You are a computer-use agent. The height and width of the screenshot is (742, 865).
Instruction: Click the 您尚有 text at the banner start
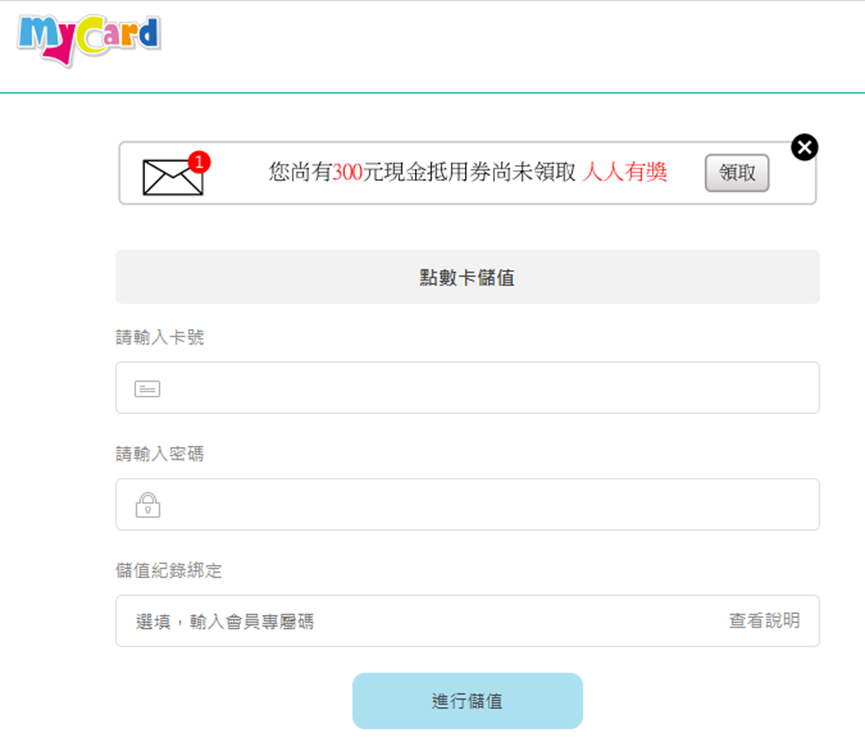[300, 172]
